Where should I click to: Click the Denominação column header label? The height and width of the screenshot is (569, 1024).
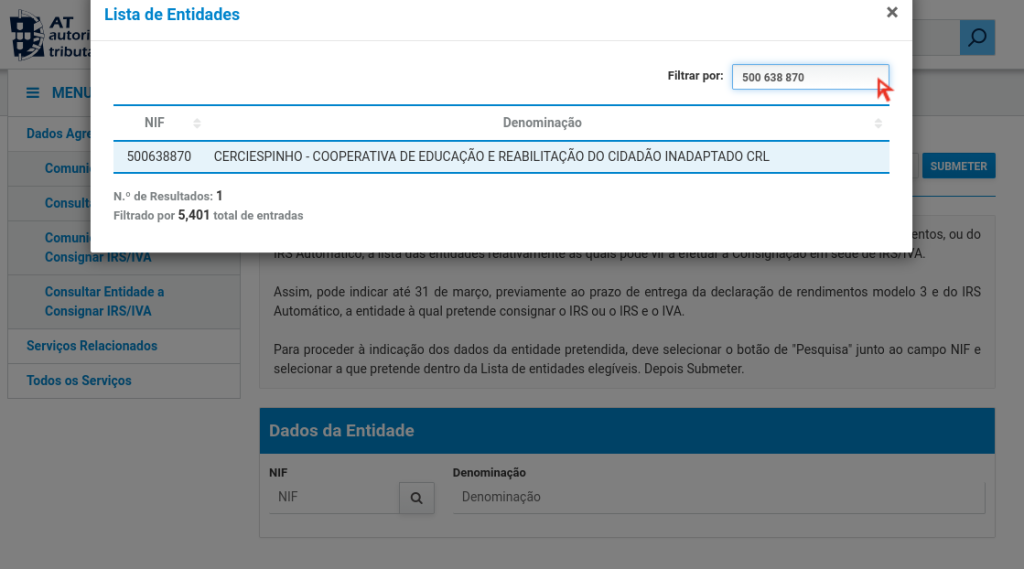tap(542, 123)
